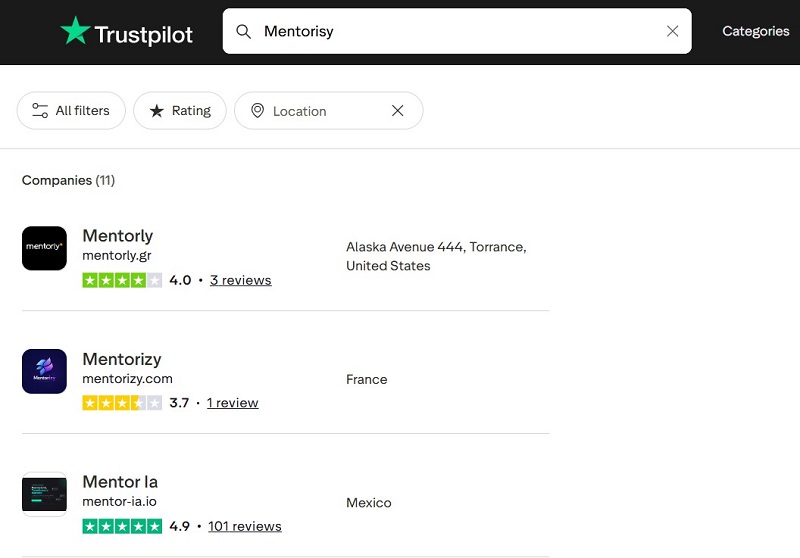
Task: Open the Mentorizy company name
Action: pos(122,359)
